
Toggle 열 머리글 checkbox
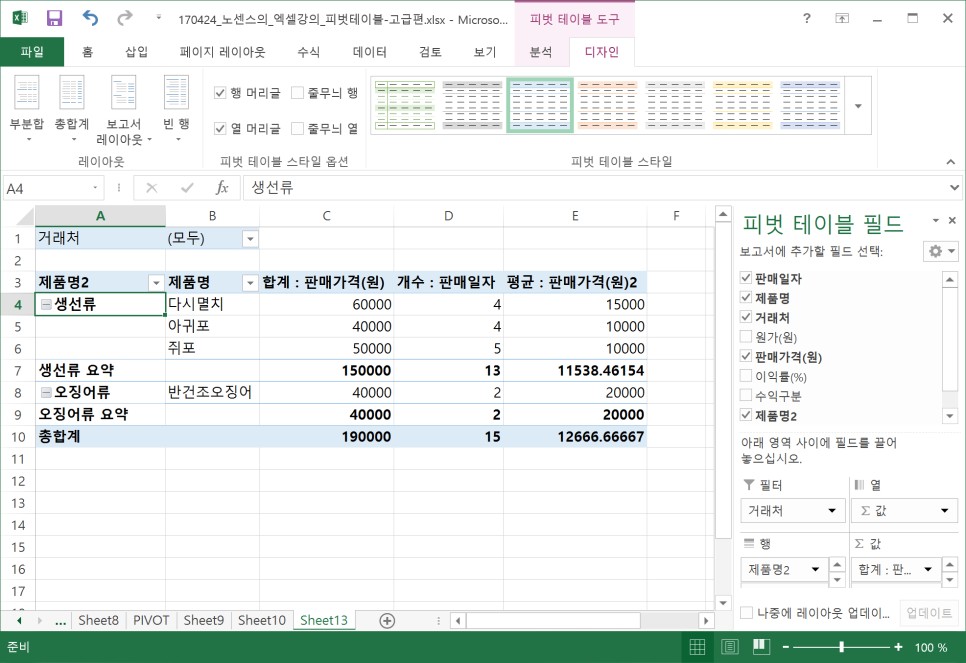click(x=220, y=128)
